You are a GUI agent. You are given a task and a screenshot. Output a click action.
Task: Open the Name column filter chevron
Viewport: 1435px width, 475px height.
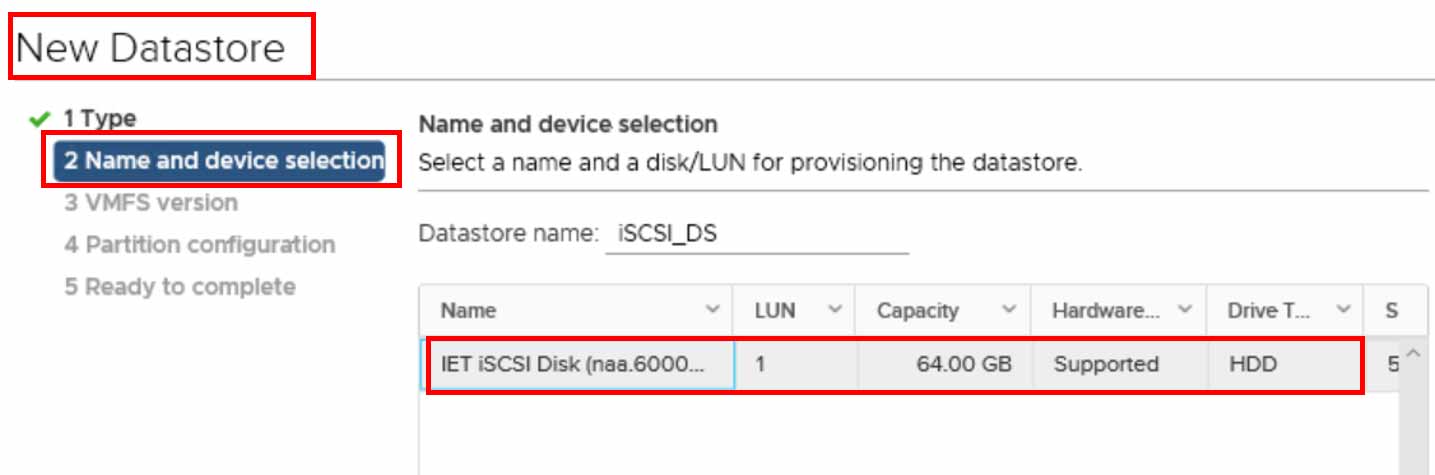pyautogui.click(x=713, y=310)
